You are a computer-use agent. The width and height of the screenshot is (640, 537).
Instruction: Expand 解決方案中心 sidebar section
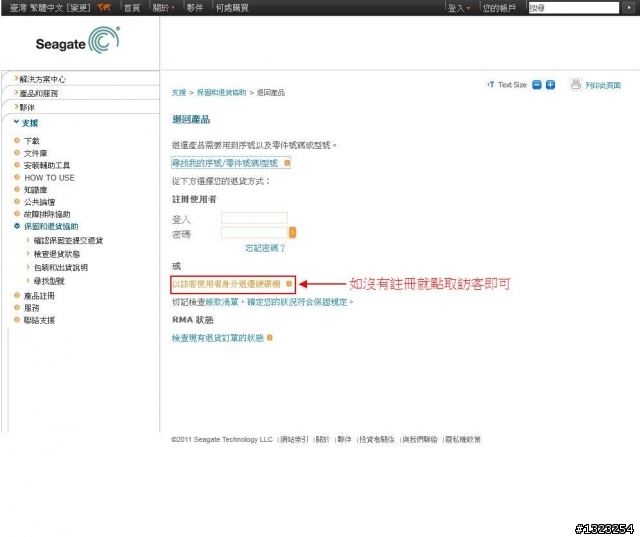(x=42, y=79)
